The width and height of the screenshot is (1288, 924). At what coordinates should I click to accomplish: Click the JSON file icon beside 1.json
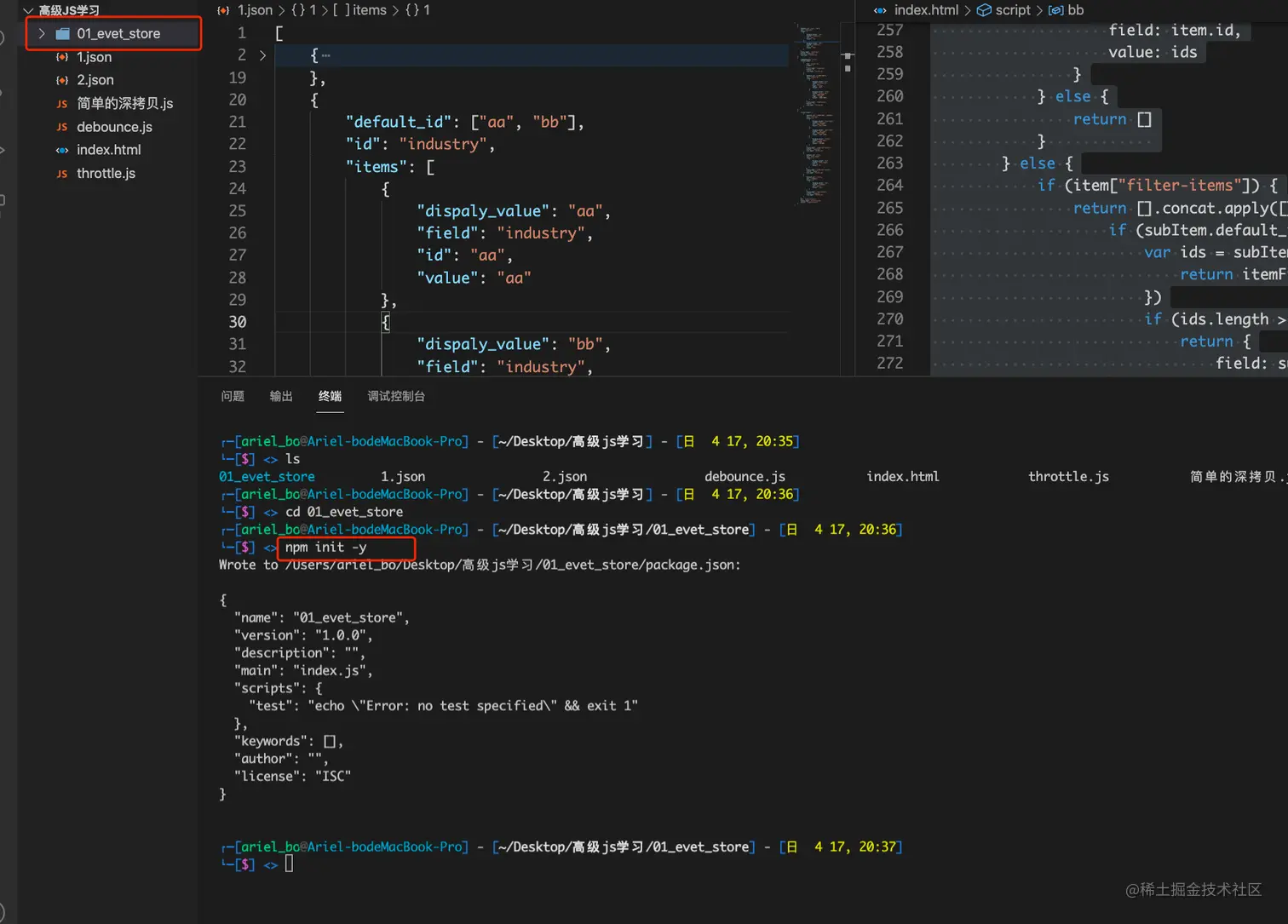pyautogui.click(x=62, y=57)
